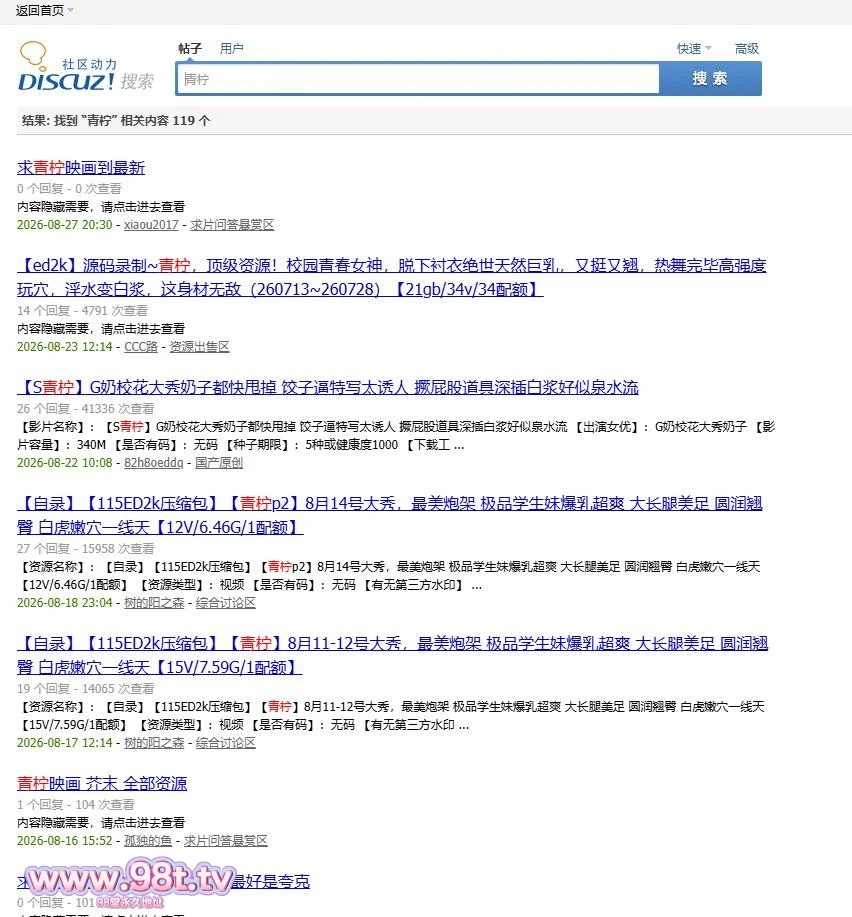The width and height of the screenshot is (852, 917).
Task: Open the 资源出售区 forum link
Action: point(199,347)
